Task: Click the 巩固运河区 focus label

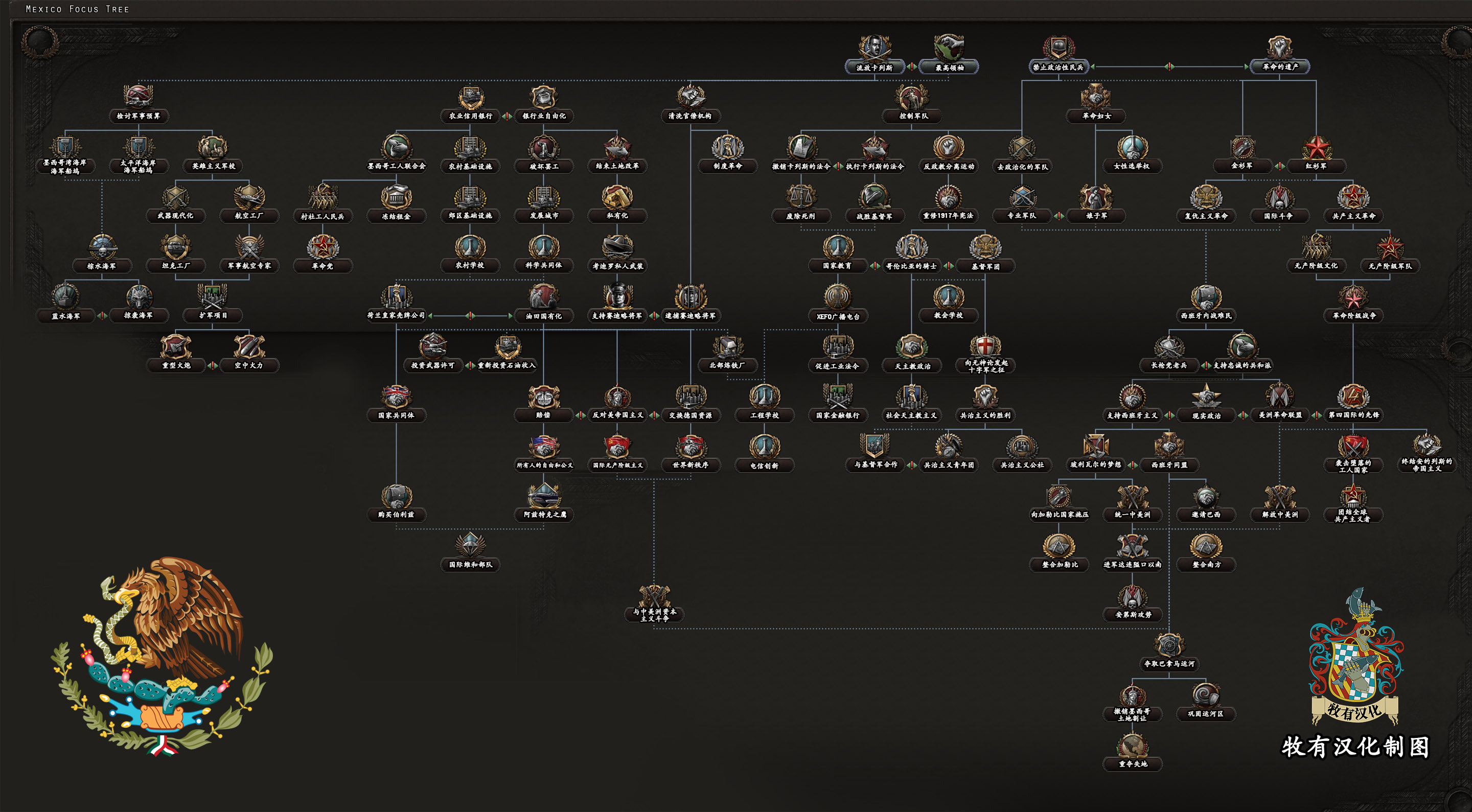Action: click(x=1206, y=714)
